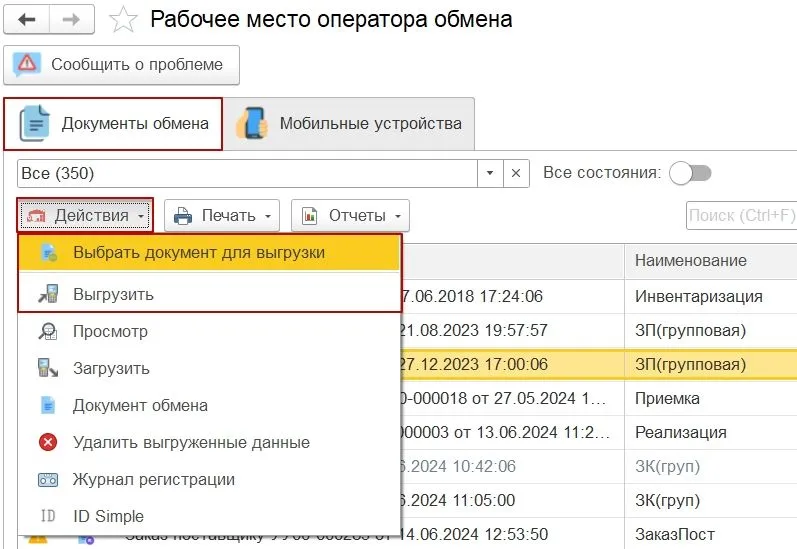Open the Отчеты dropdown menu

[350, 215]
